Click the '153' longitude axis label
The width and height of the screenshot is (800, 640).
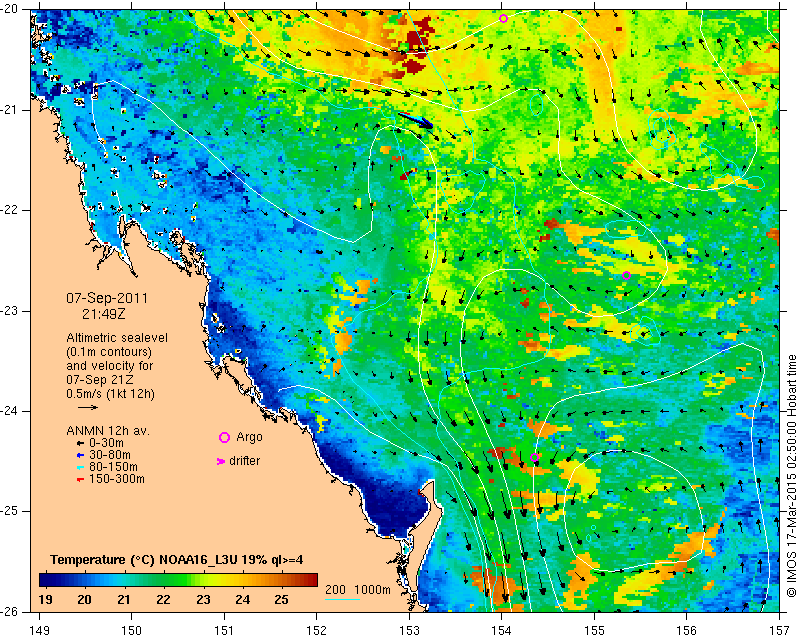409,631
